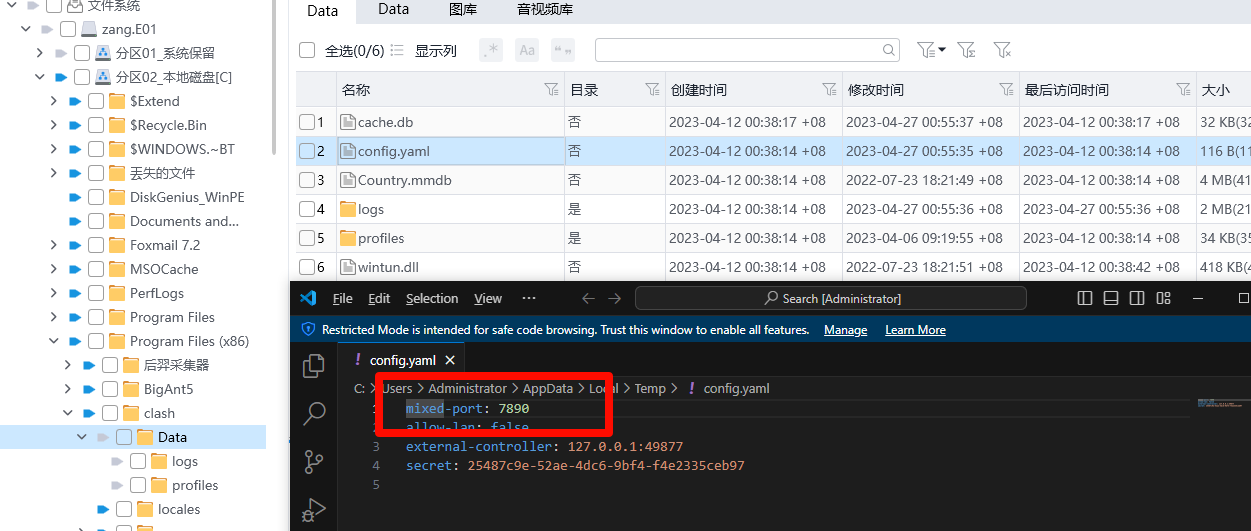Filter the 创建时间 column
This screenshot has width=1251, height=531.
point(829,89)
